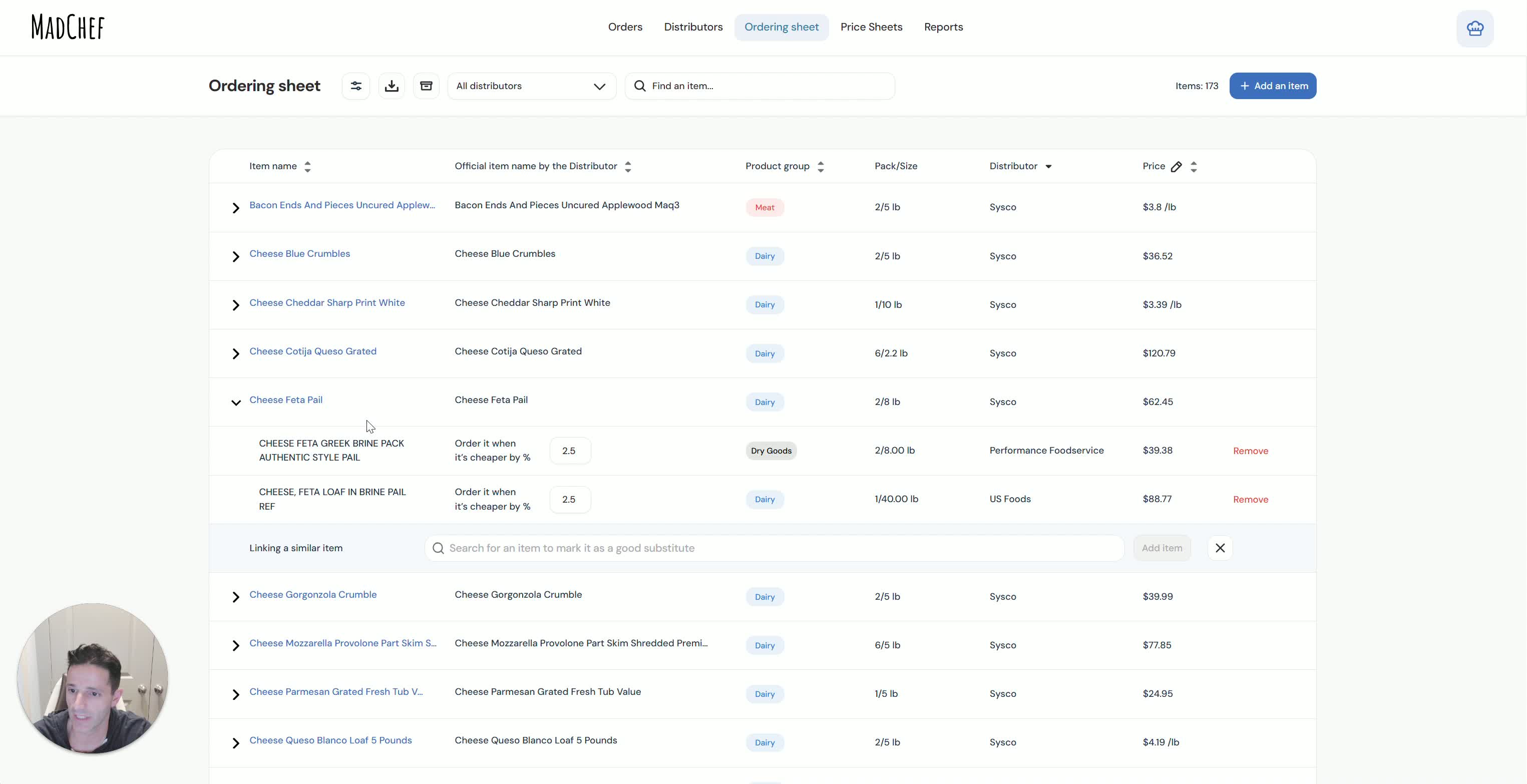Viewport: 1527px width, 784px height.
Task: Click the Meat product group tag
Action: tap(764, 207)
